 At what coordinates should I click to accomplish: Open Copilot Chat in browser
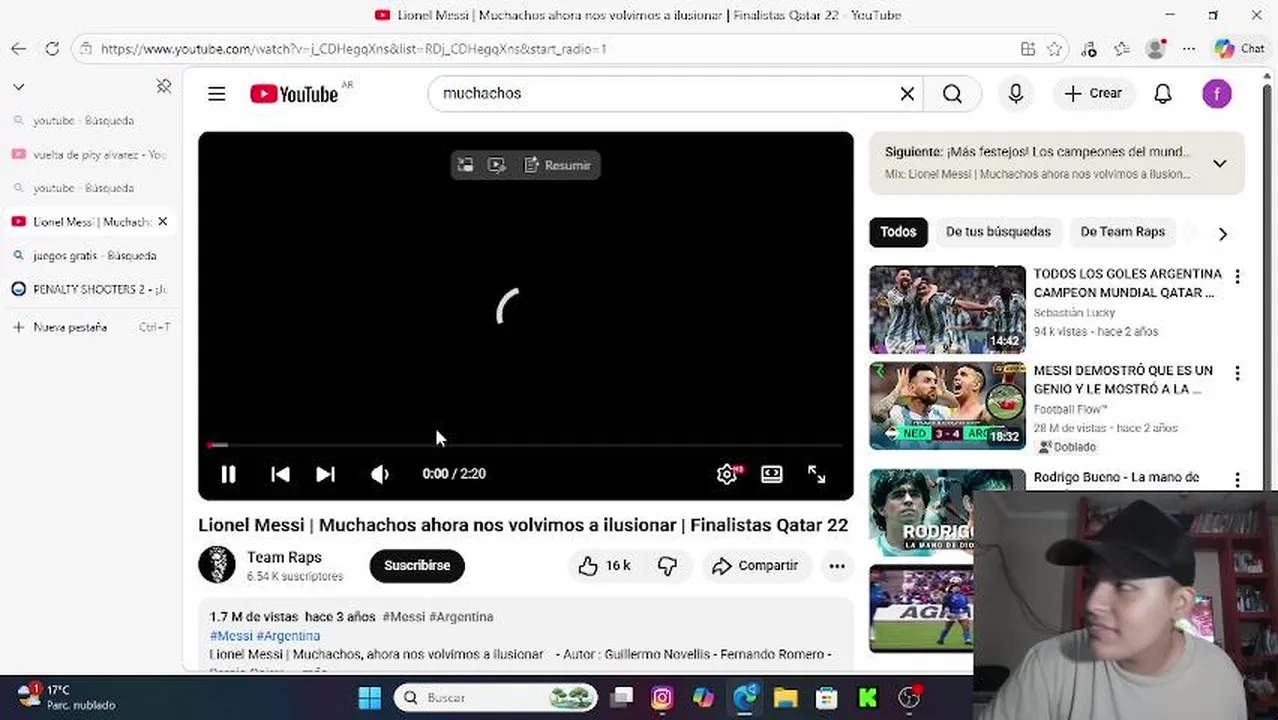(1240, 48)
